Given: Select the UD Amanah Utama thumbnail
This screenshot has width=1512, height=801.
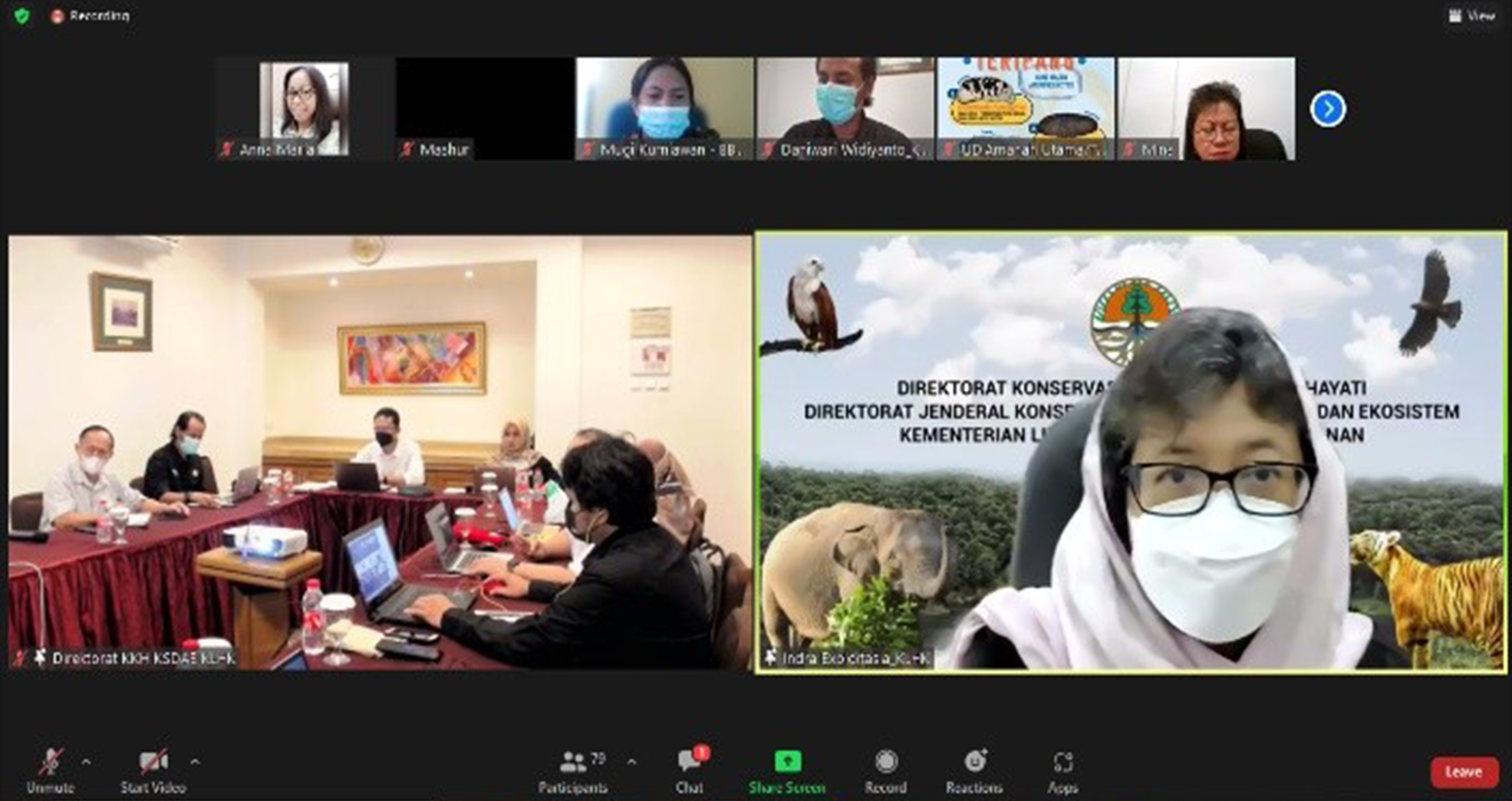Looking at the screenshot, I should [x=1026, y=108].
